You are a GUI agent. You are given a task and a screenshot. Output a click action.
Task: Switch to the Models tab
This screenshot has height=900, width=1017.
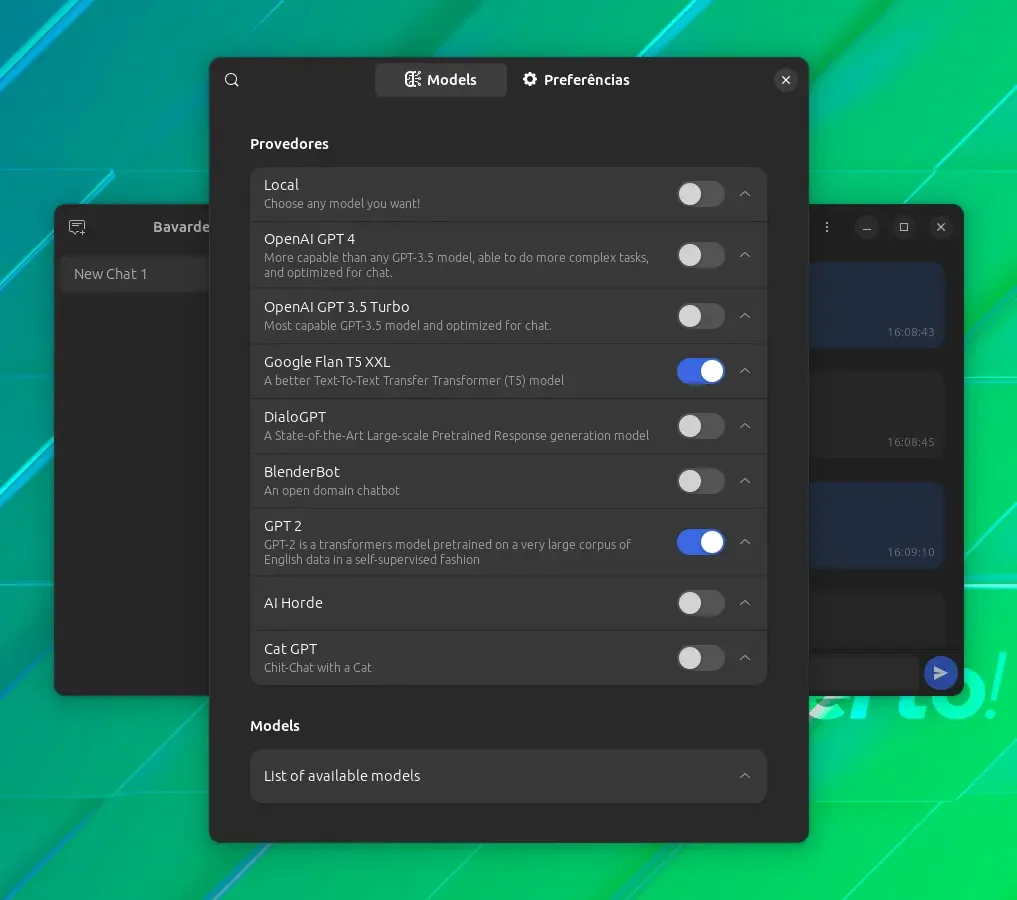440,80
